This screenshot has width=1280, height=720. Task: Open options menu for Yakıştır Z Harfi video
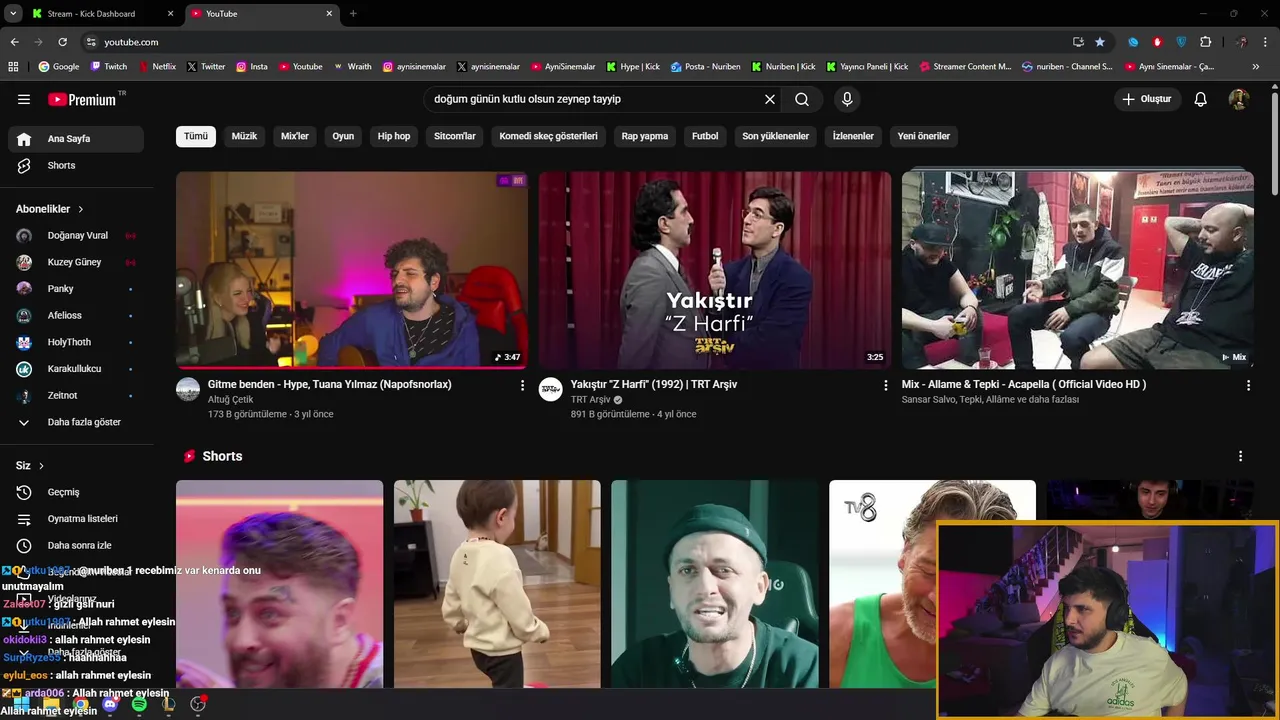coord(885,385)
